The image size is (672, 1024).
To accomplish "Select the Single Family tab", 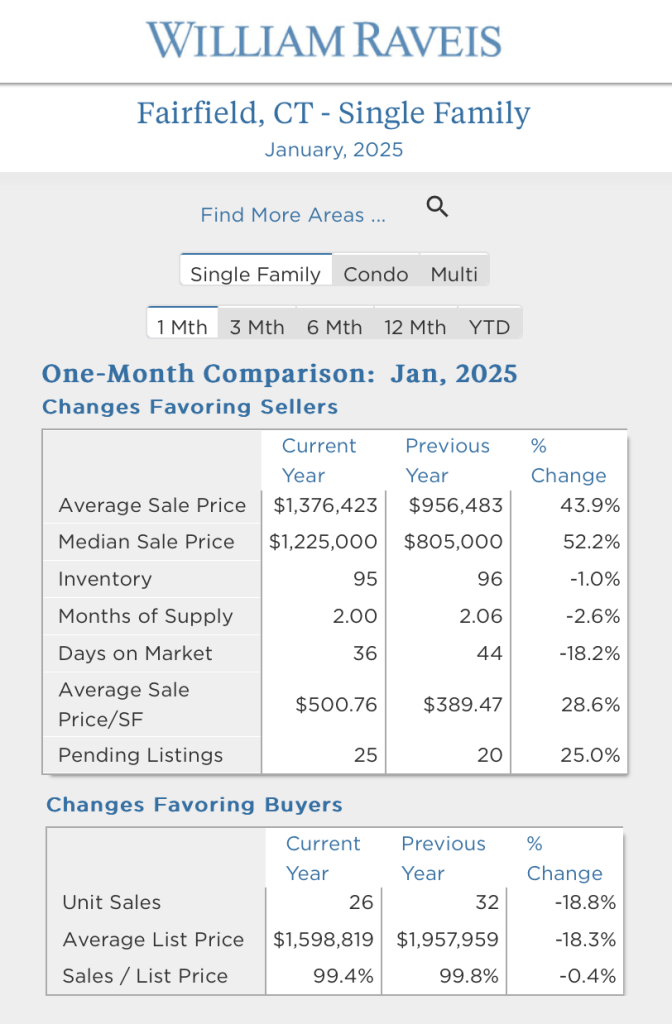I will click(x=255, y=274).
